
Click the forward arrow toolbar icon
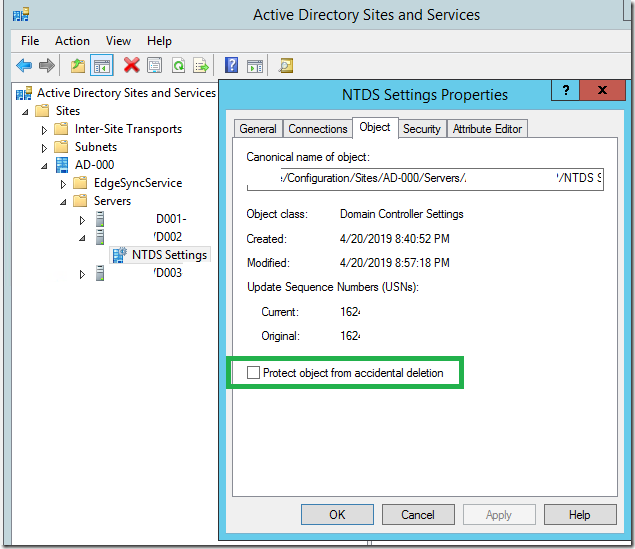click(47, 65)
